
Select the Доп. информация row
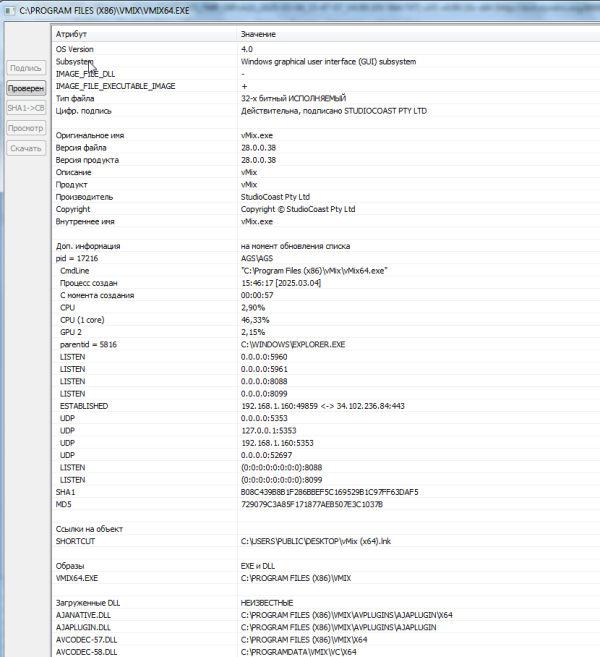[x=326, y=246]
